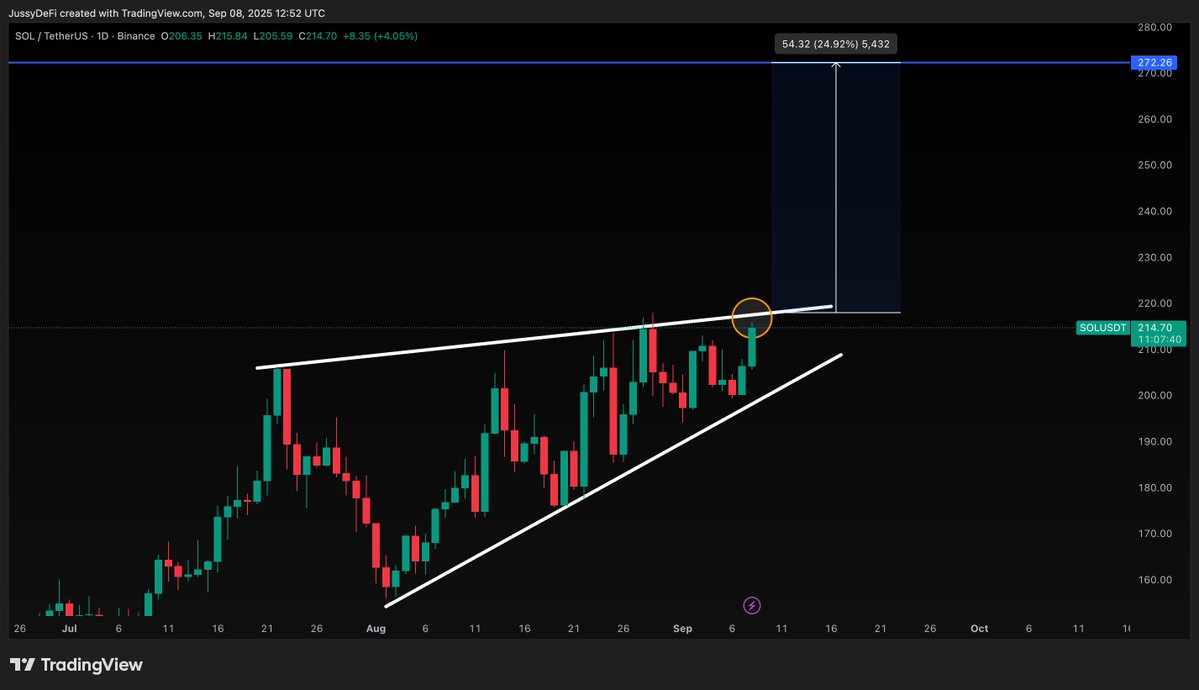Click the purple lightning event icon
This screenshot has height=690, width=1199.
click(752, 606)
